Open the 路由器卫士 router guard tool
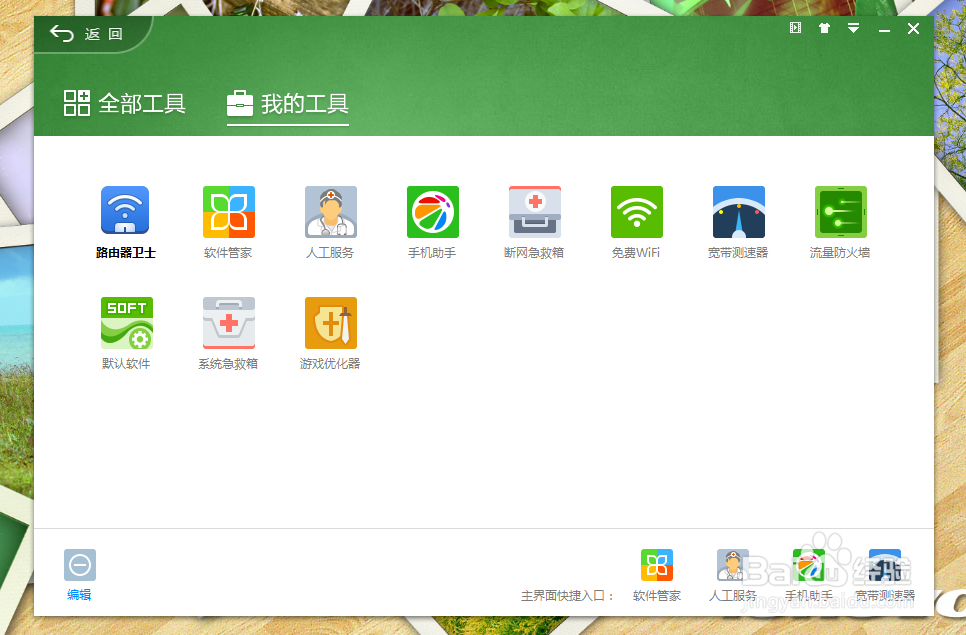 pyautogui.click(x=125, y=211)
